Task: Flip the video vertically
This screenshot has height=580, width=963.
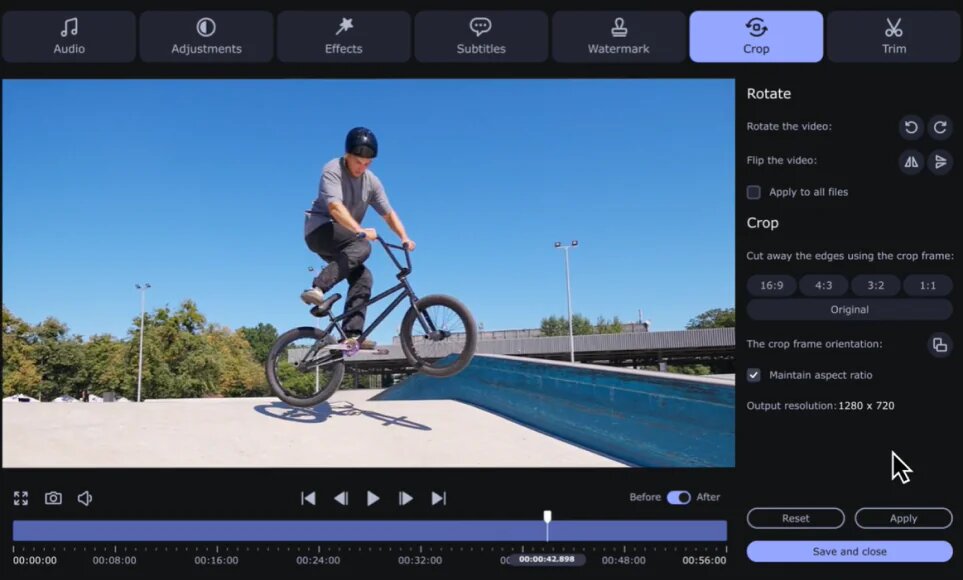Action: click(x=940, y=162)
